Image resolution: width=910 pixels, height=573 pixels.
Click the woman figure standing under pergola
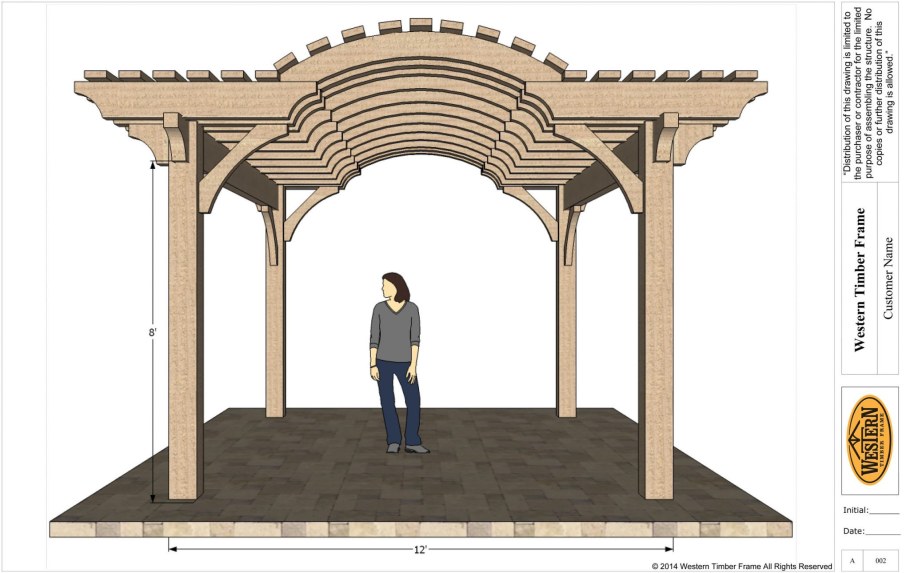pyautogui.click(x=397, y=360)
